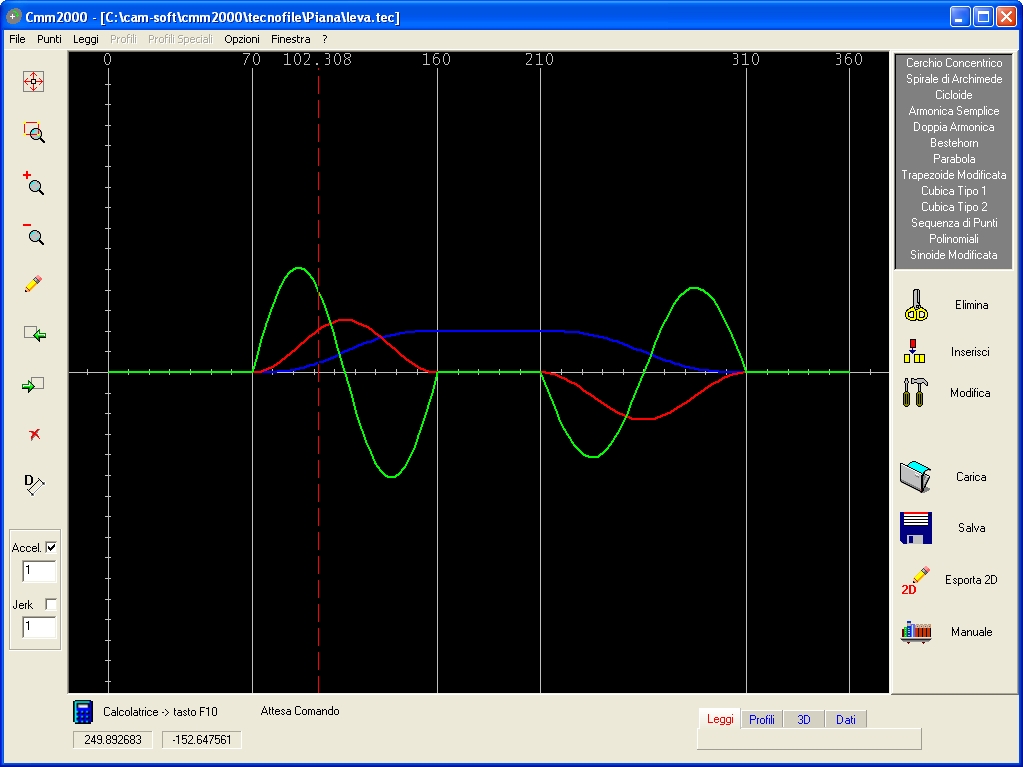Viewport: 1023px width, 767px height.
Task: Open the Leggi menu
Action: pyautogui.click(x=85, y=39)
